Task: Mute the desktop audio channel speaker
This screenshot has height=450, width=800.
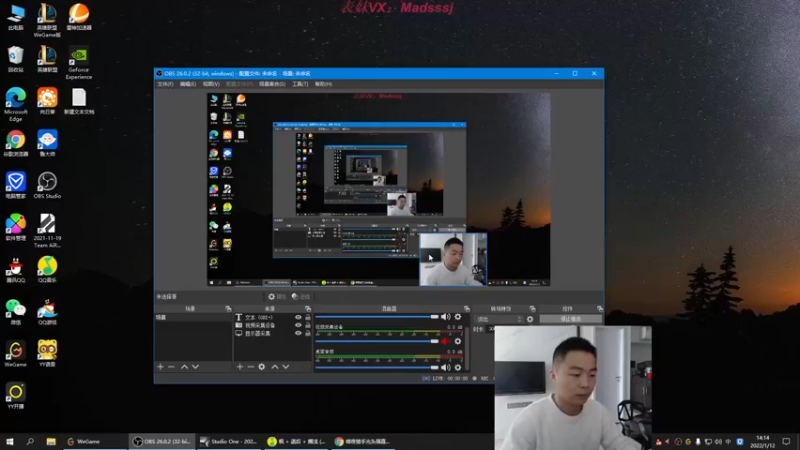Action: (x=445, y=367)
